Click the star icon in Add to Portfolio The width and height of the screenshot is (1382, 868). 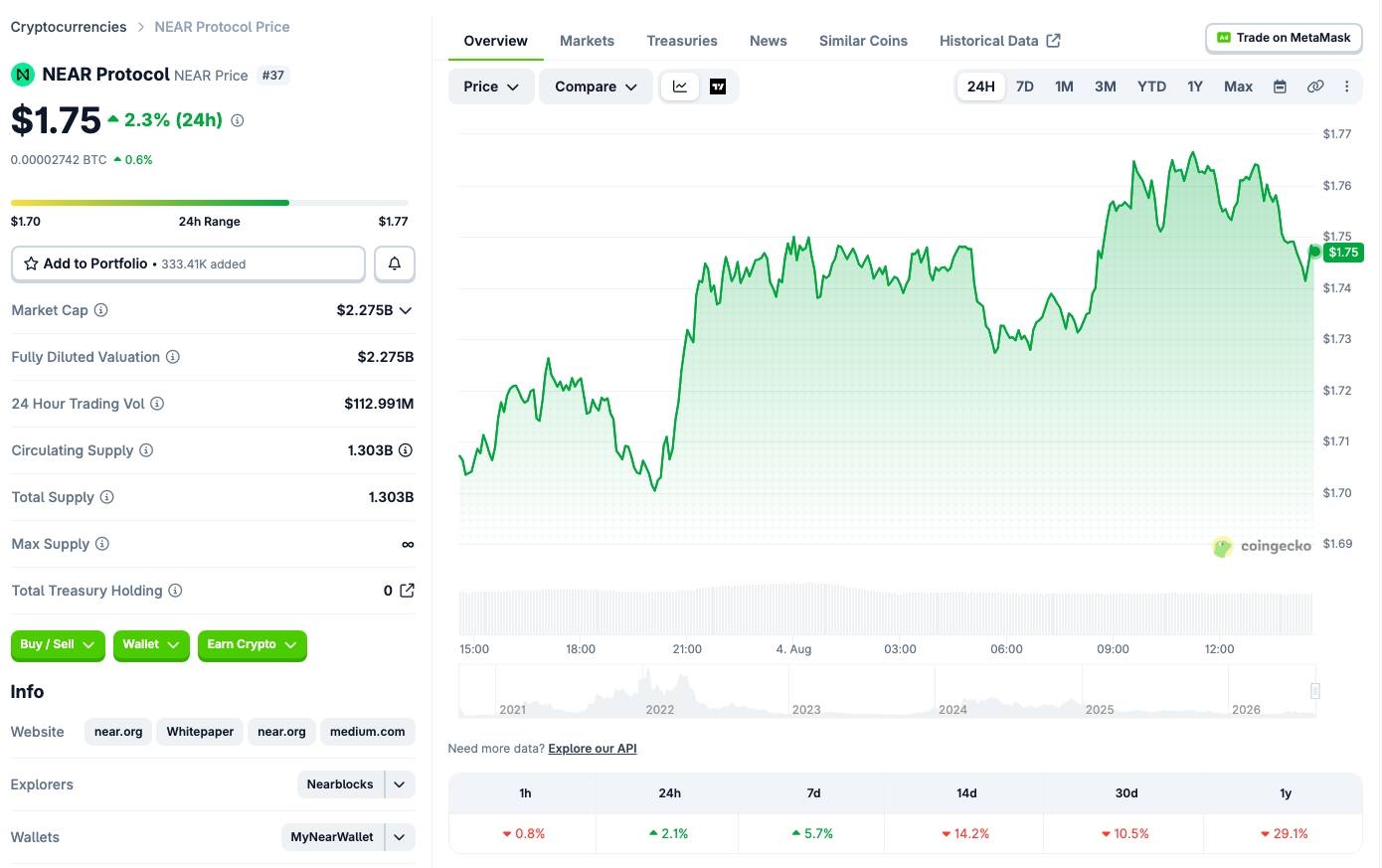pos(31,263)
